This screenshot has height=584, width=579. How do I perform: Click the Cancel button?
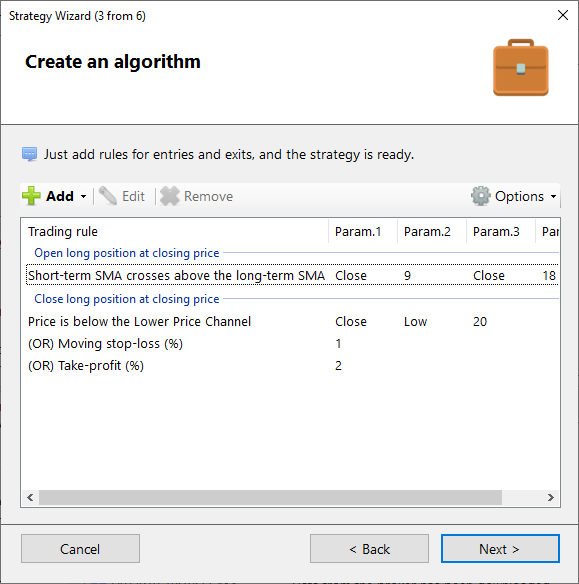click(80, 549)
